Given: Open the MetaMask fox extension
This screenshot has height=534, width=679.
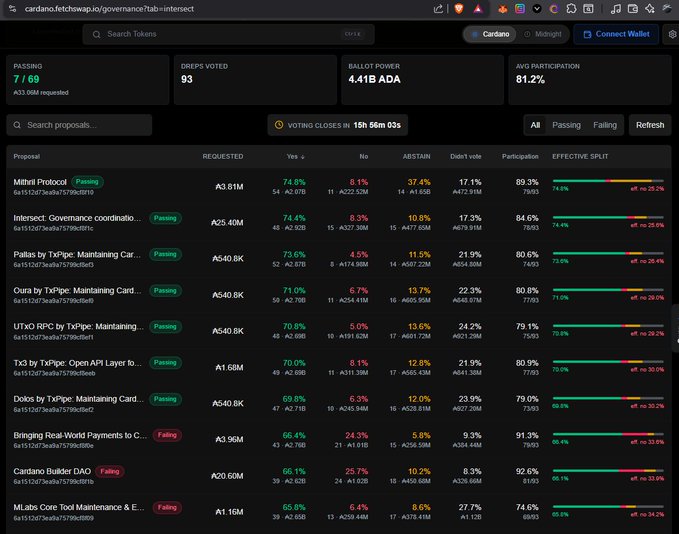Looking at the screenshot, I should tap(502, 9).
